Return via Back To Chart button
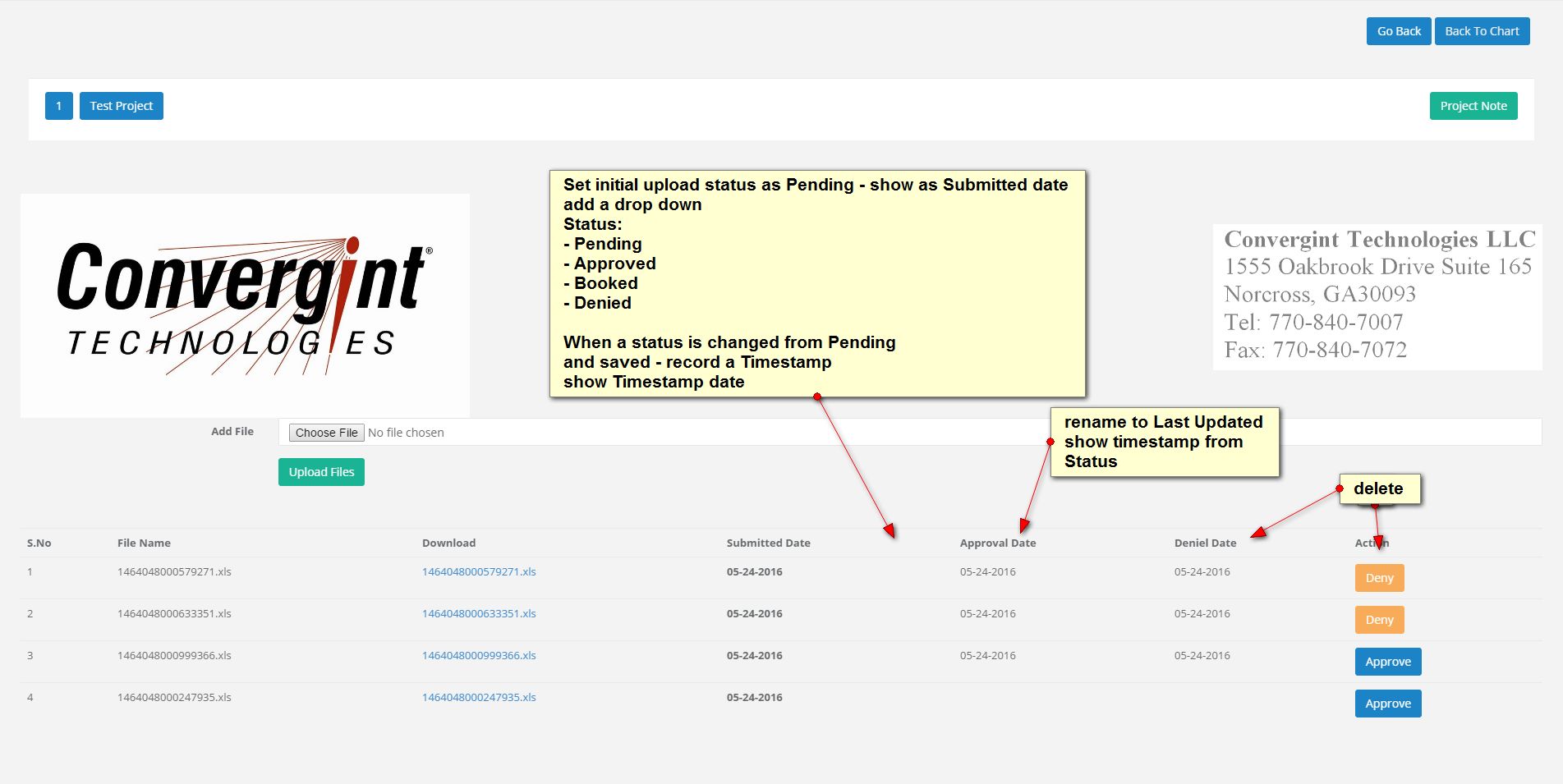Screen dimensions: 1563x784 coord(1482,31)
